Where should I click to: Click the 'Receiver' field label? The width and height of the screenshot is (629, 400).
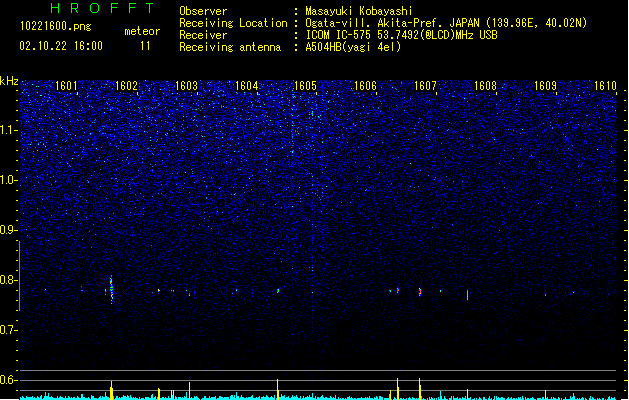(x=203, y=35)
